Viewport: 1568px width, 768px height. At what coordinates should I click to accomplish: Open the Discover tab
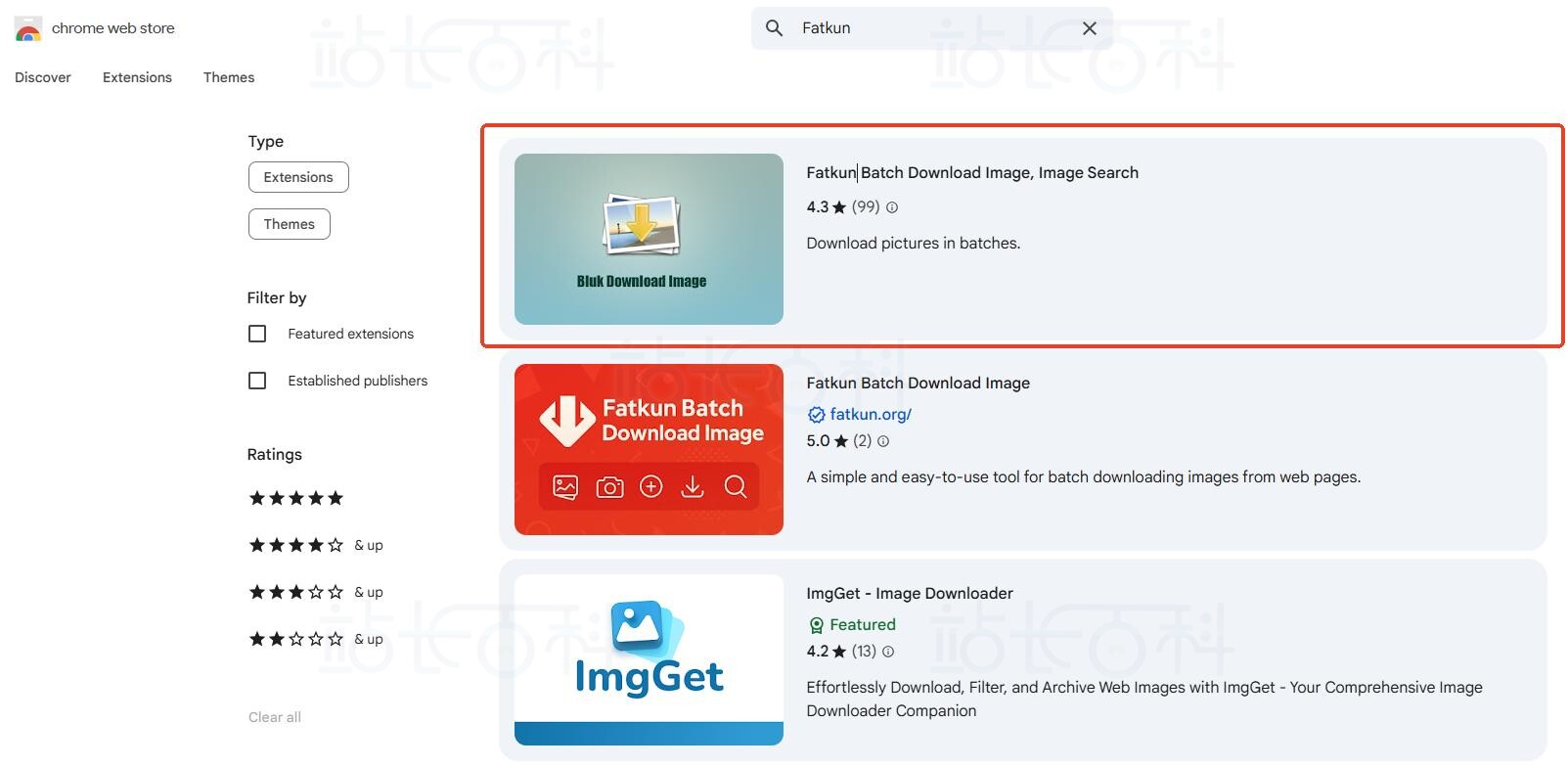click(43, 77)
